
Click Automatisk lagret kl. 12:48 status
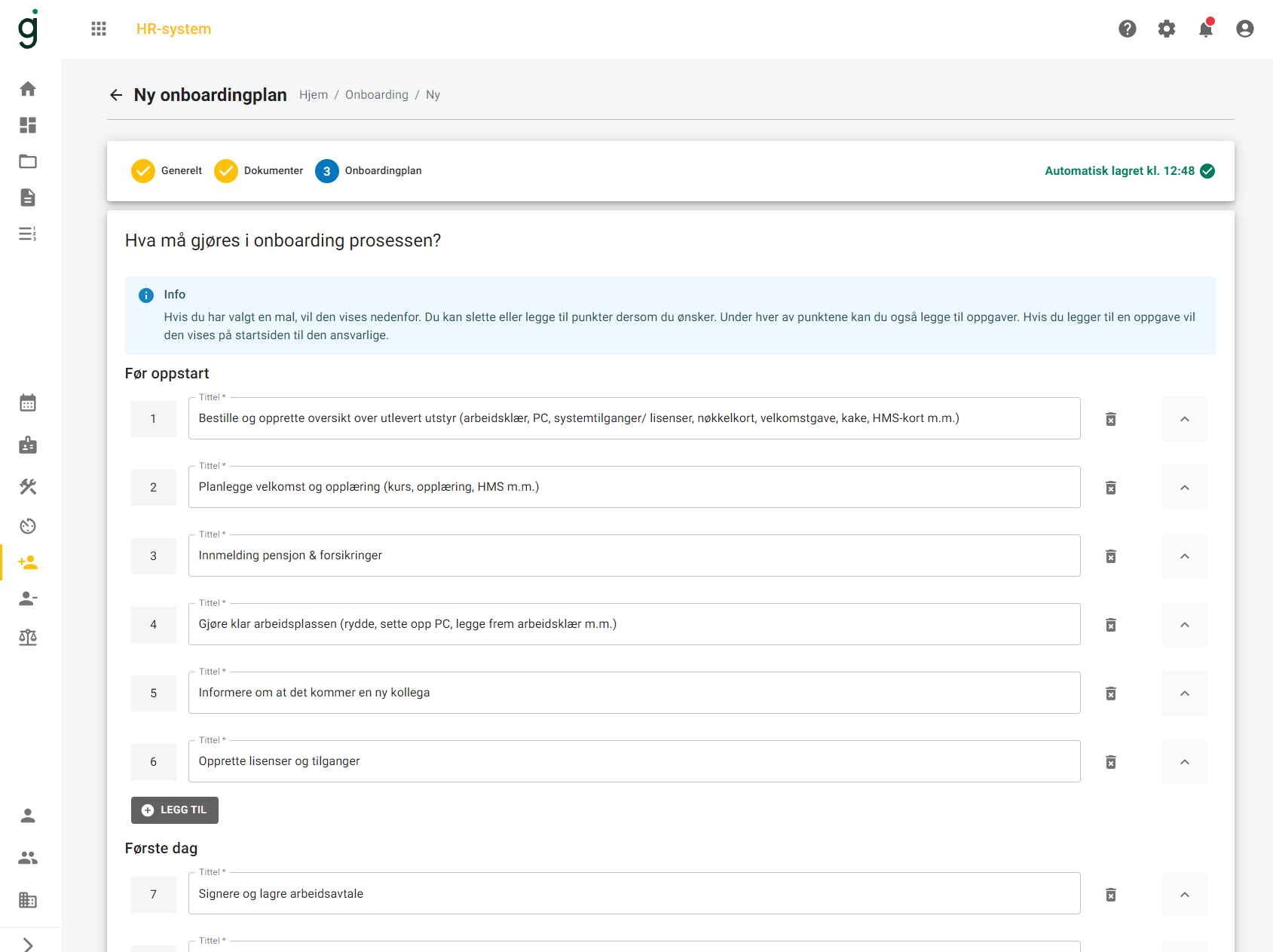(1130, 171)
